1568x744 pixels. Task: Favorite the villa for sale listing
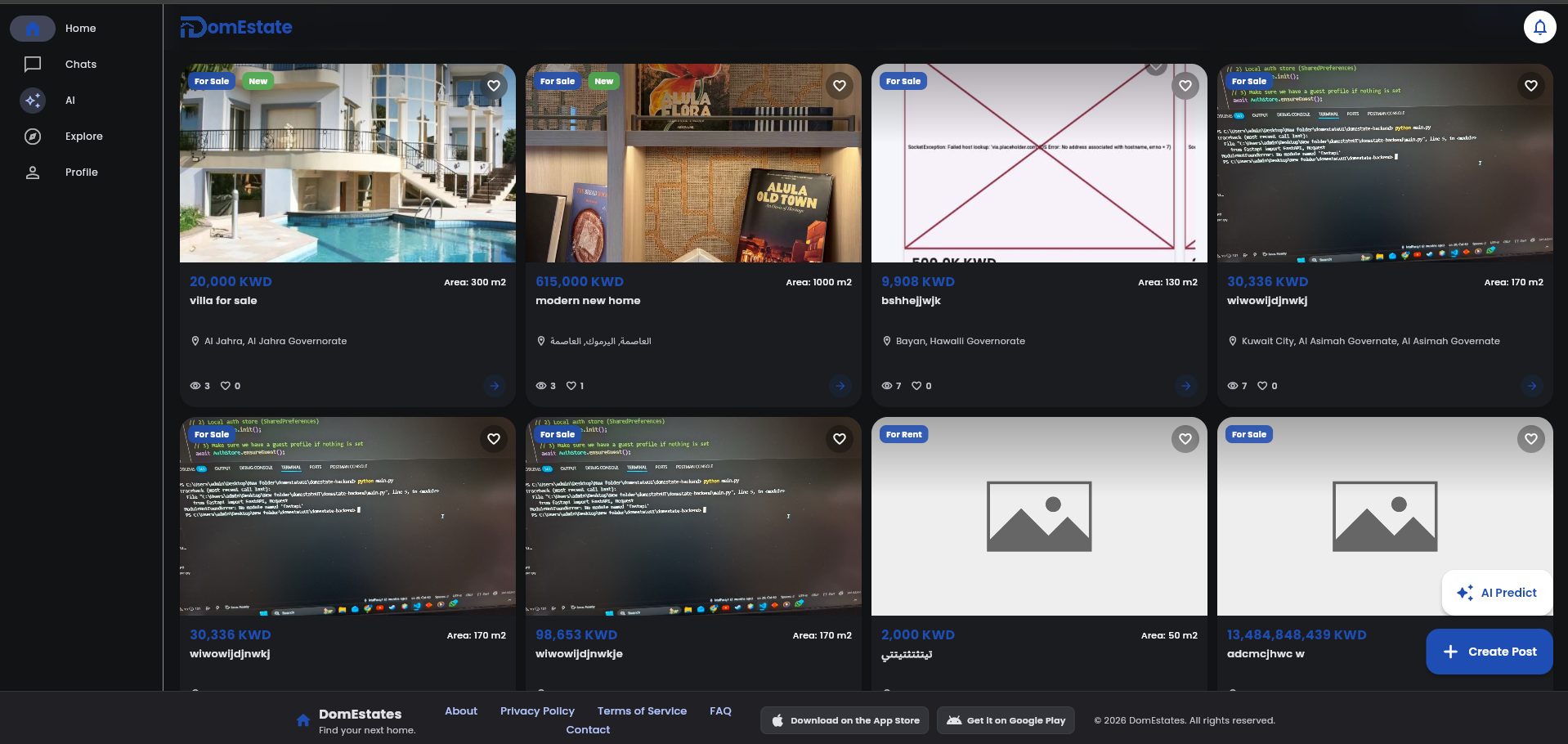(x=494, y=86)
